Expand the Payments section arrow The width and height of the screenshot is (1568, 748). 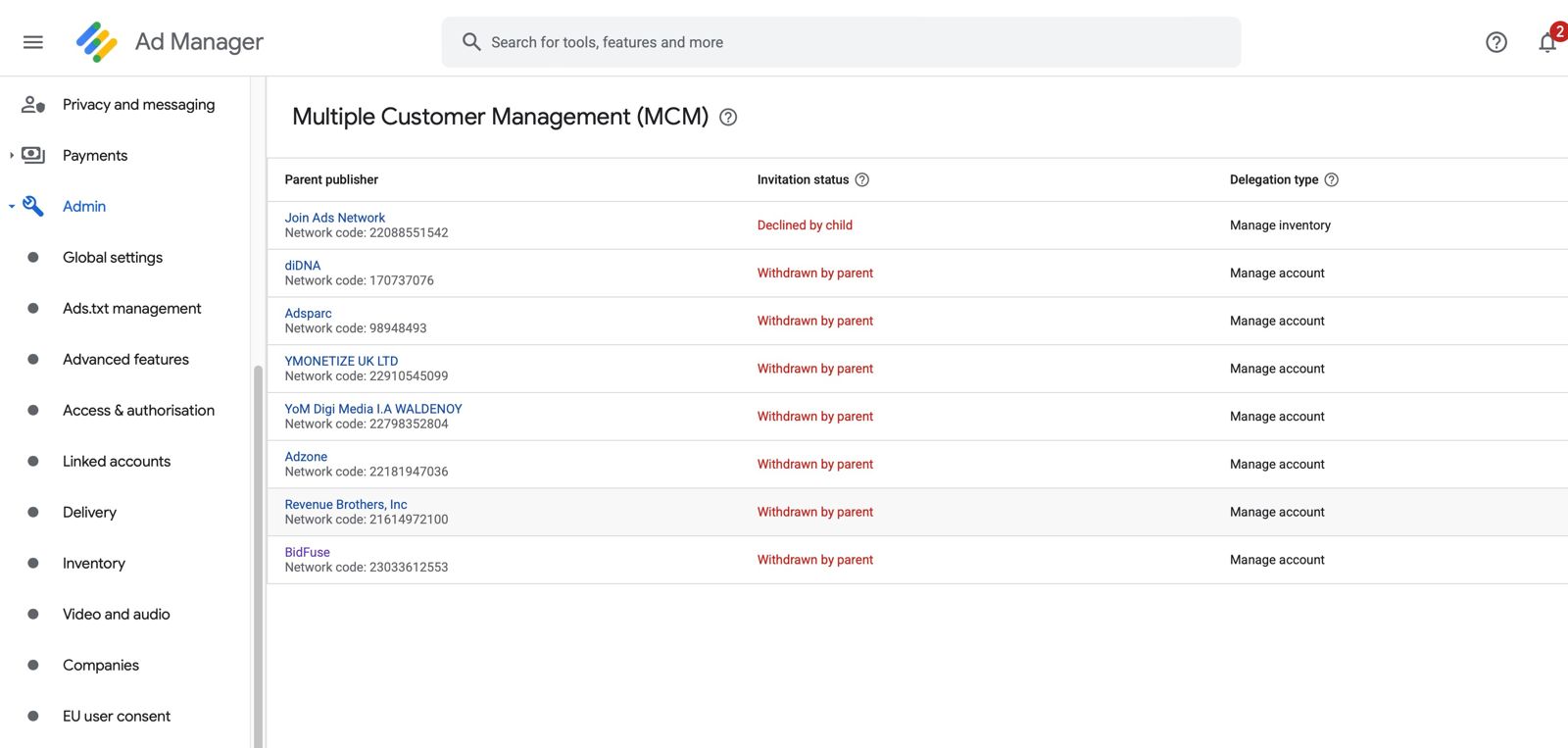point(11,156)
